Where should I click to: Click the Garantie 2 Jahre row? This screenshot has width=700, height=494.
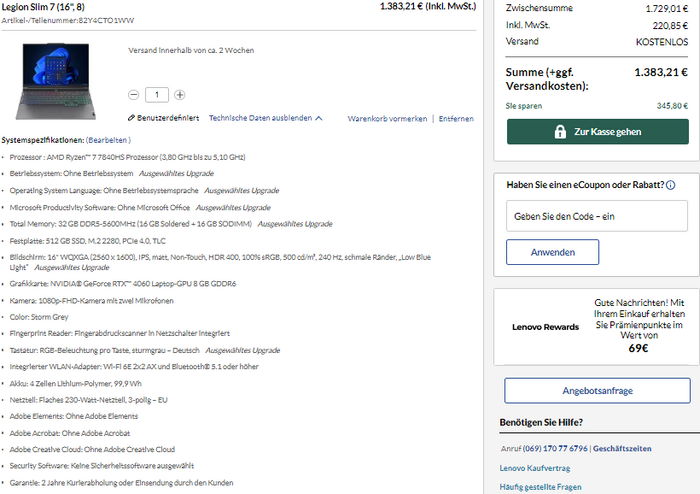click(121, 483)
